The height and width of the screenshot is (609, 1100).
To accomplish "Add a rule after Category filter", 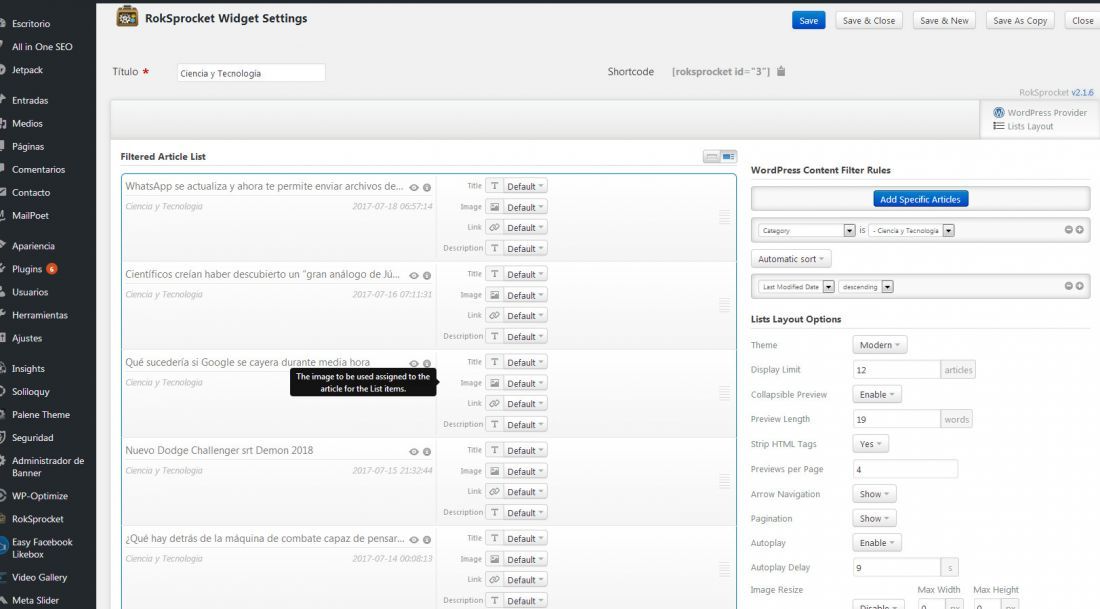I will (1080, 229).
